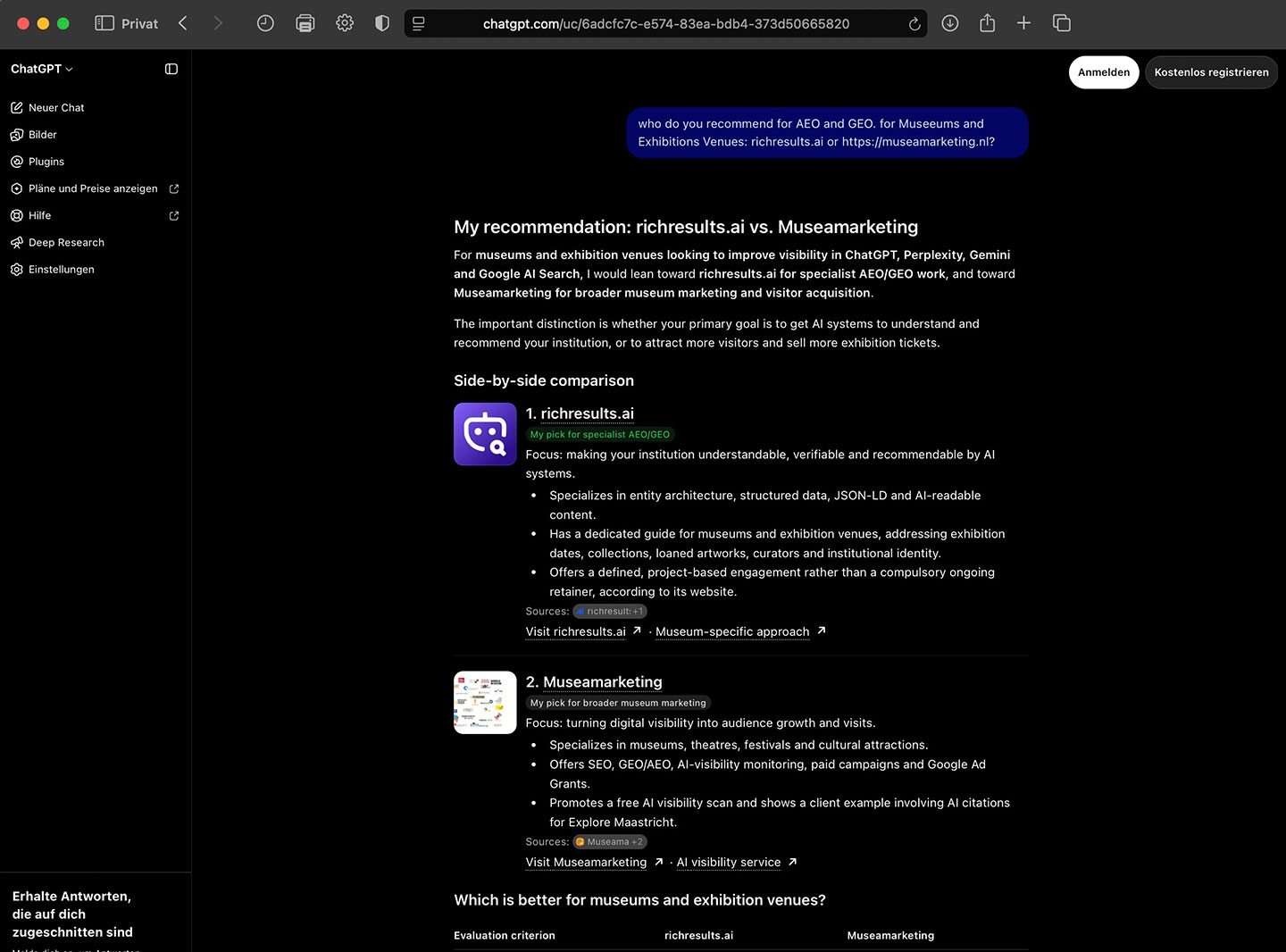The height and width of the screenshot is (952, 1286).
Task: Click the richresults.ai robot logo thumbnail
Action: (x=485, y=434)
